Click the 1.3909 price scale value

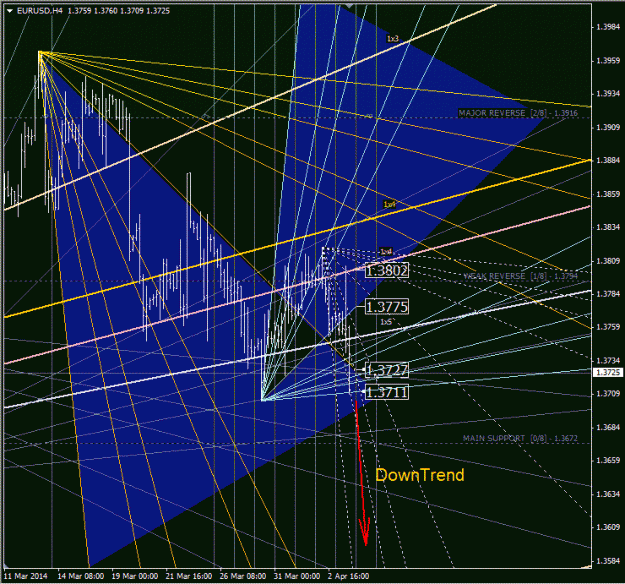pos(608,127)
